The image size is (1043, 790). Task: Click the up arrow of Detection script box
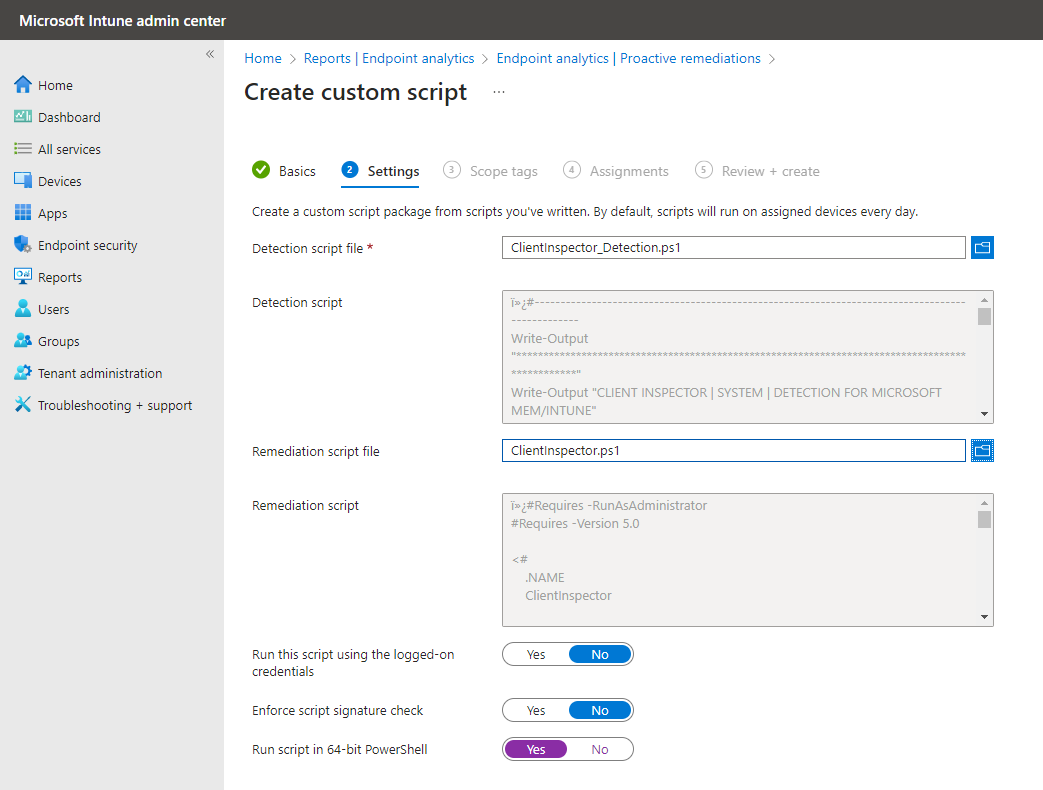(984, 300)
